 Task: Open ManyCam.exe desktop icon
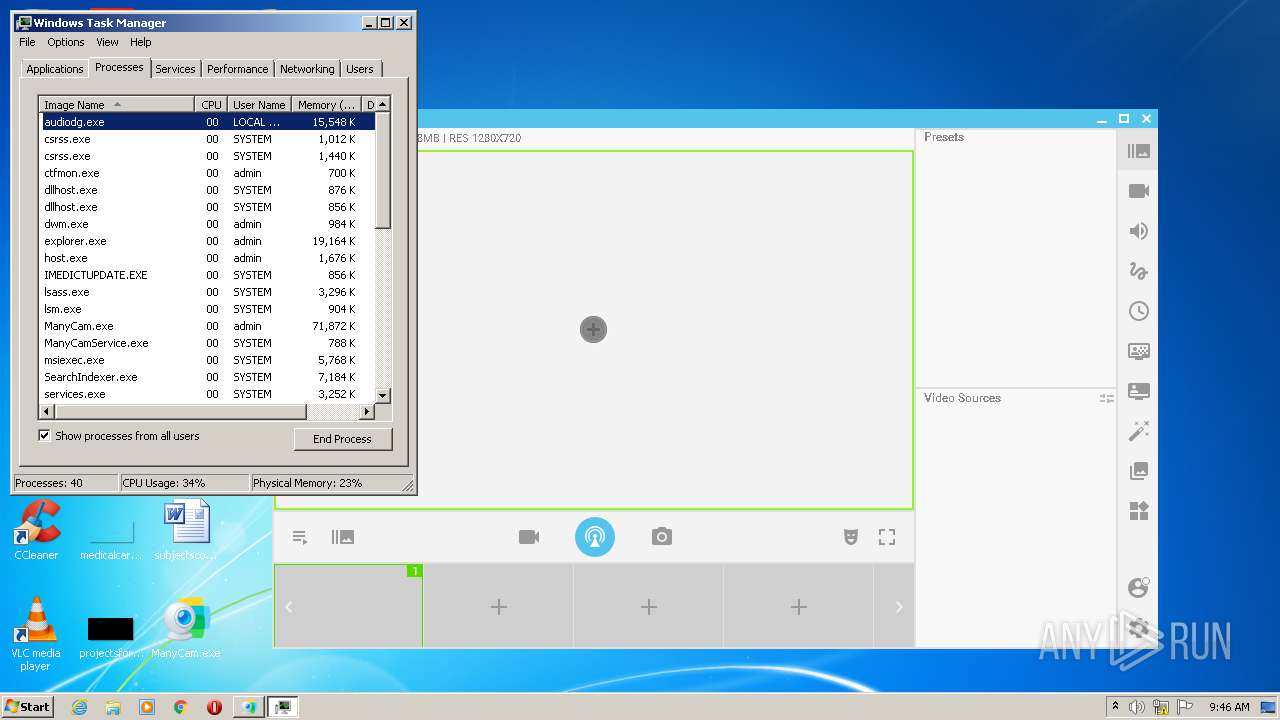[x=186, y=628]
